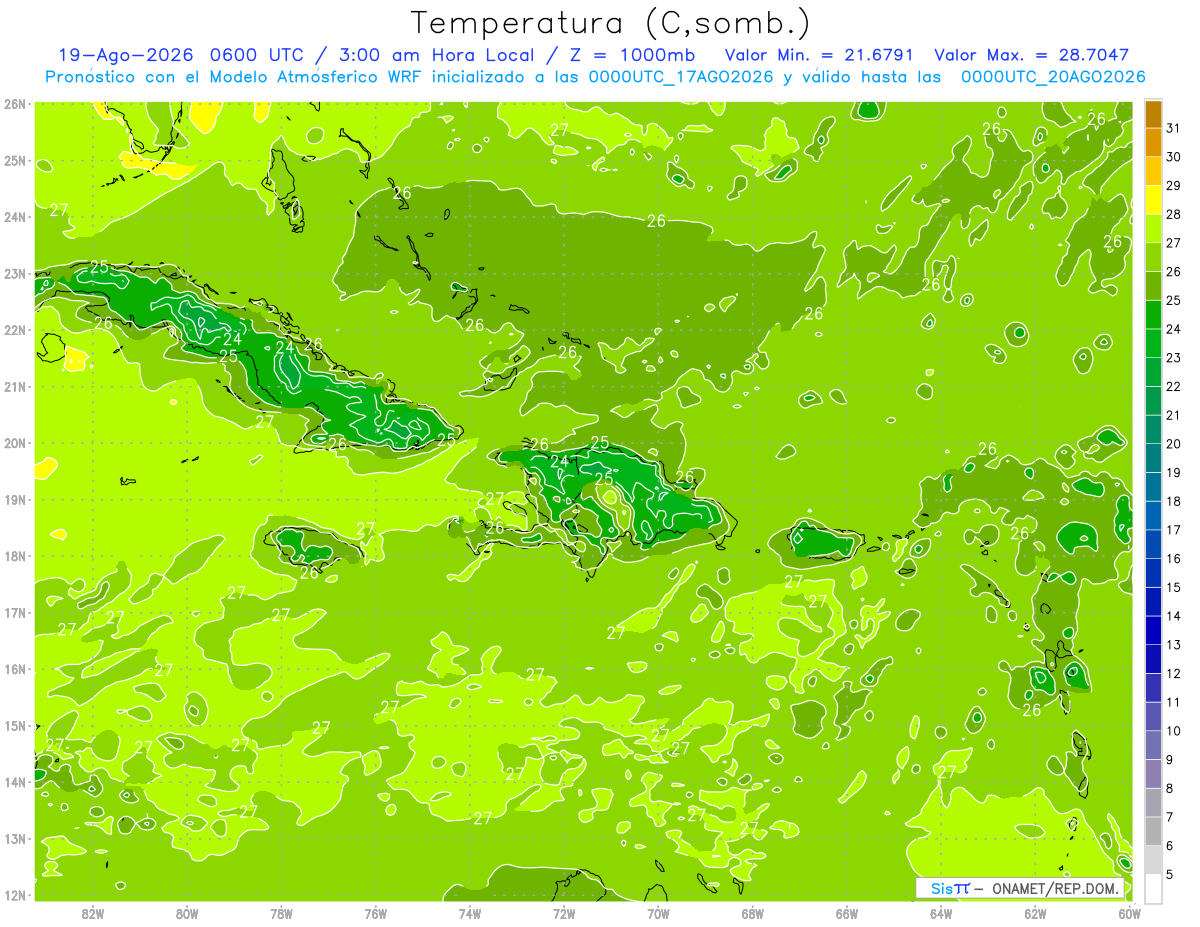Viewport: 1200px width, 927px height.
Task: Click the 74W longitude label
Action: [470, 913]
